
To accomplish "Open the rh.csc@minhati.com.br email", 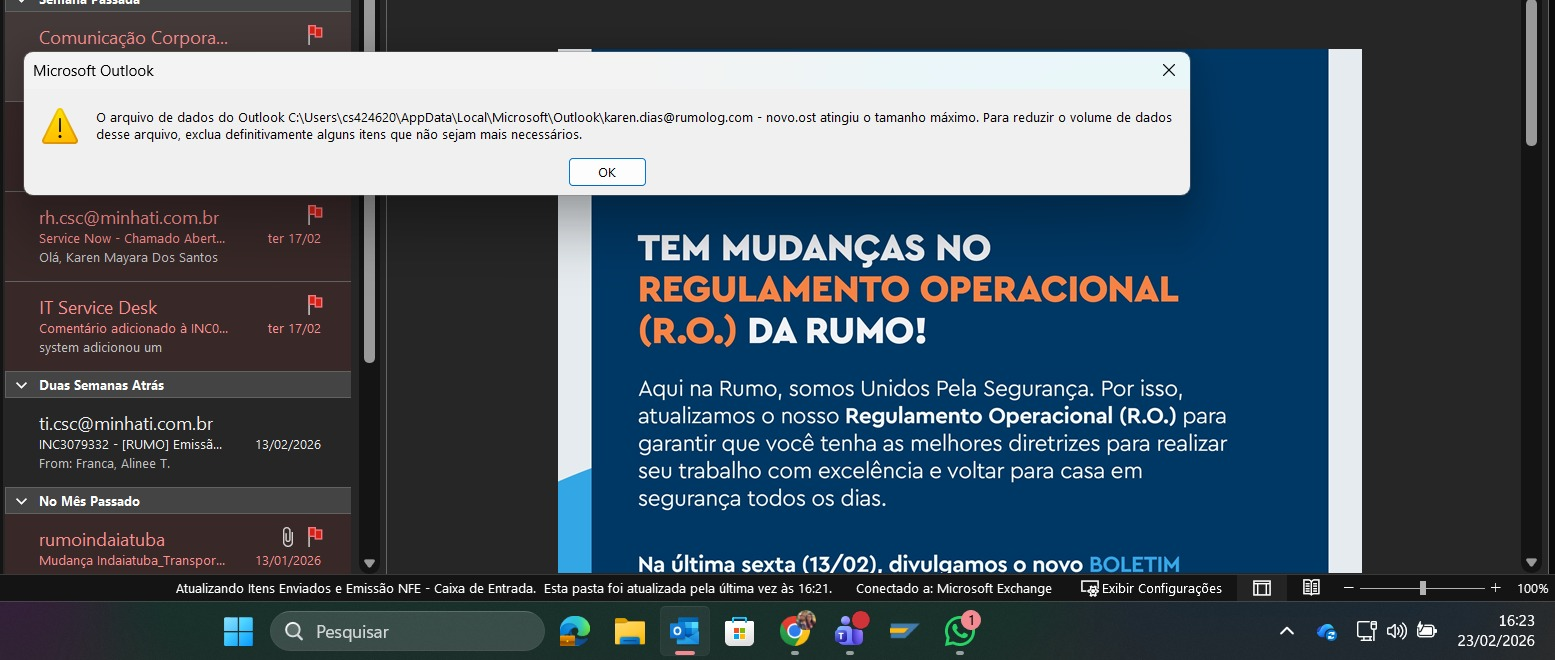I will coord(177,237).
